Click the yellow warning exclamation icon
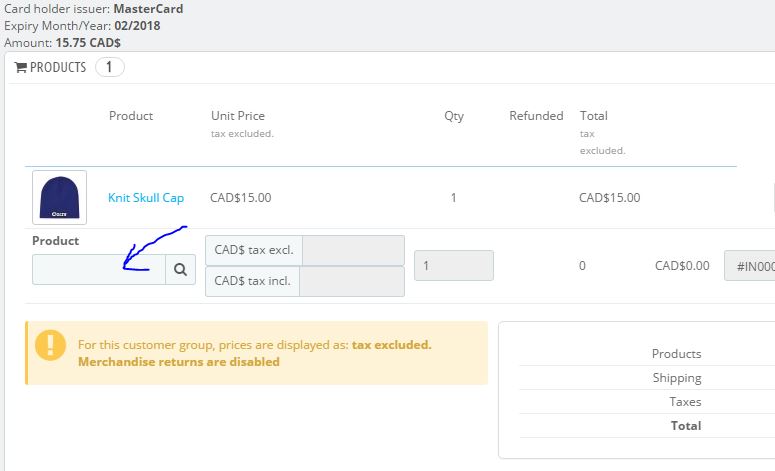This screenshot has width=775, height=471. coord(50,346)
